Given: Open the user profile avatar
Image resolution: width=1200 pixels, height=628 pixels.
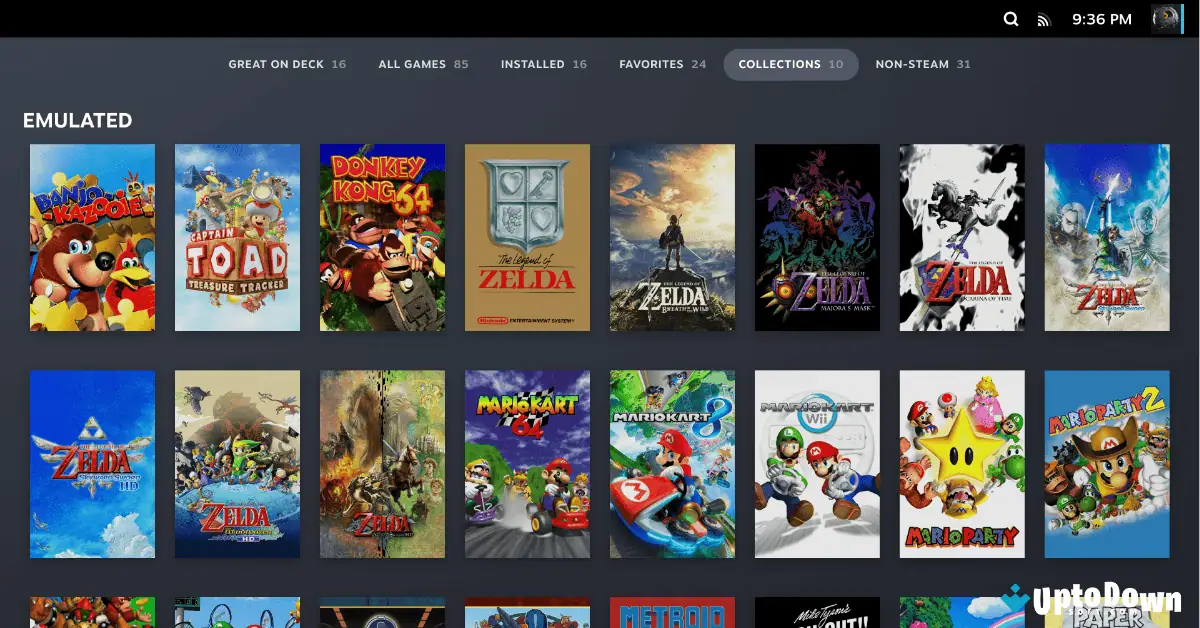Looking at the screenshot, I should tap(1166, 18).
